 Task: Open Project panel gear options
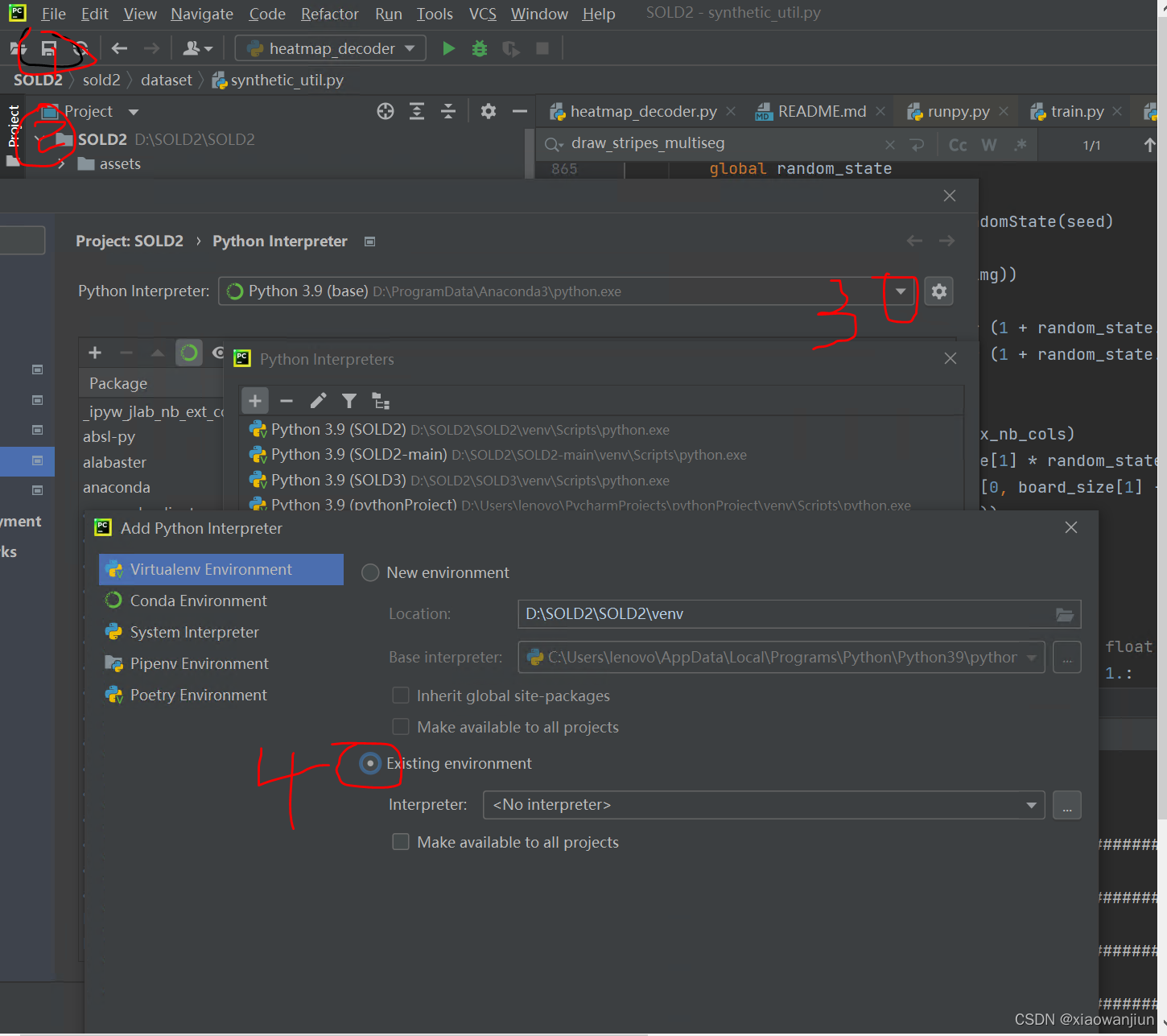point(489,112)
